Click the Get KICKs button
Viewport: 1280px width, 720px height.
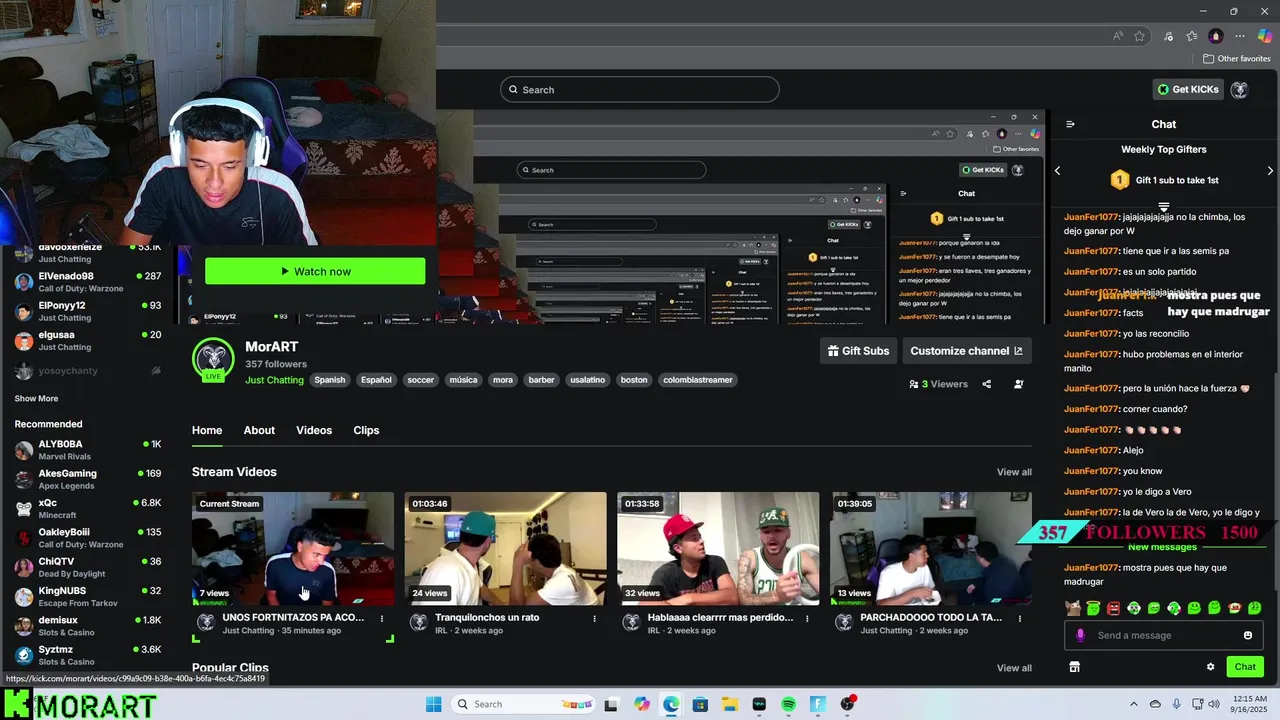[x=1188, y=89]
